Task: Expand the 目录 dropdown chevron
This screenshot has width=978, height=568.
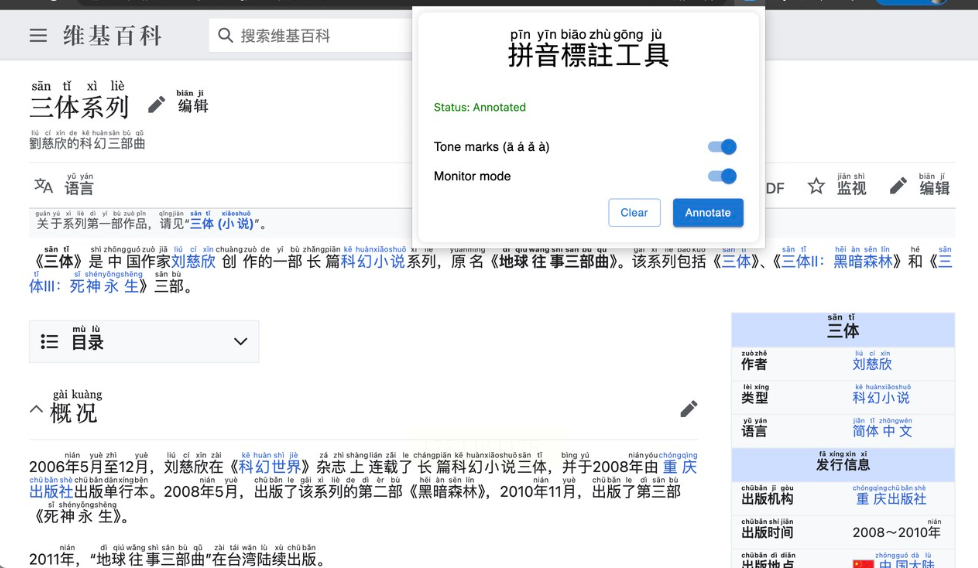Action: point(240,342)
